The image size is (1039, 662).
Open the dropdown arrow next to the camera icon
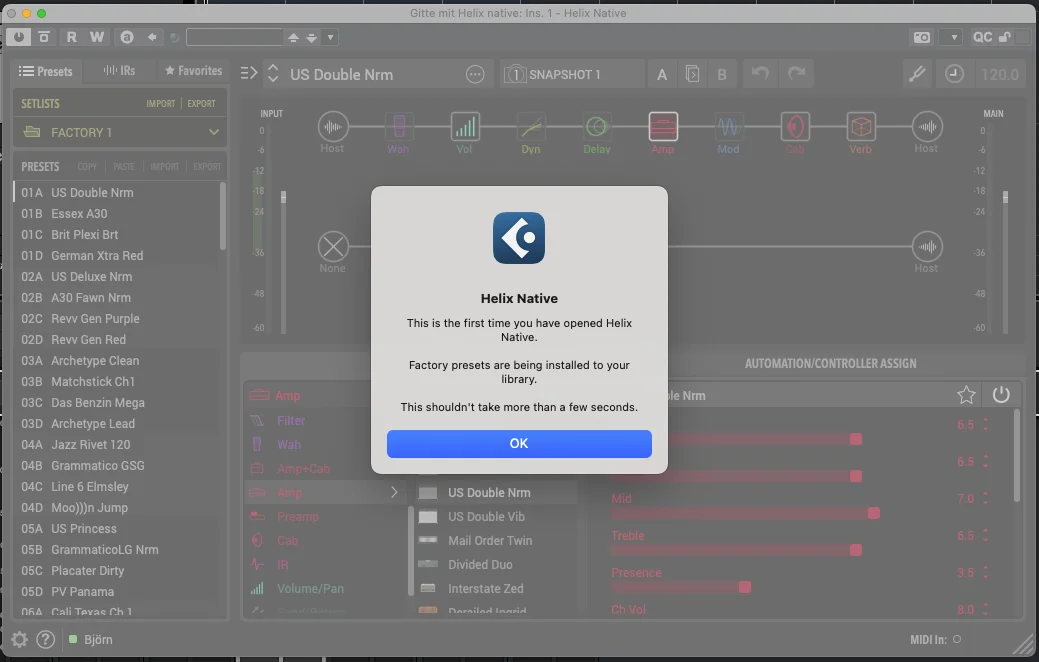pos(954,37)
